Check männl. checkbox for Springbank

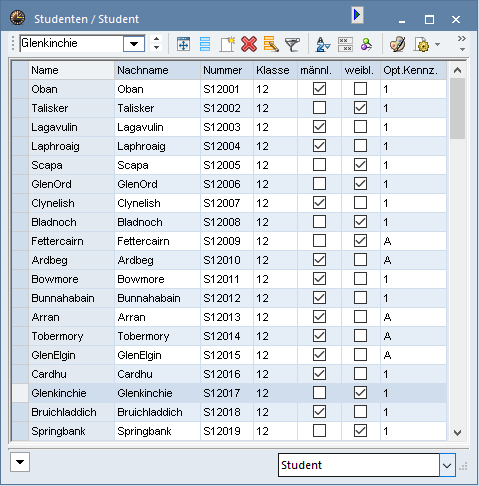(319, 431)
